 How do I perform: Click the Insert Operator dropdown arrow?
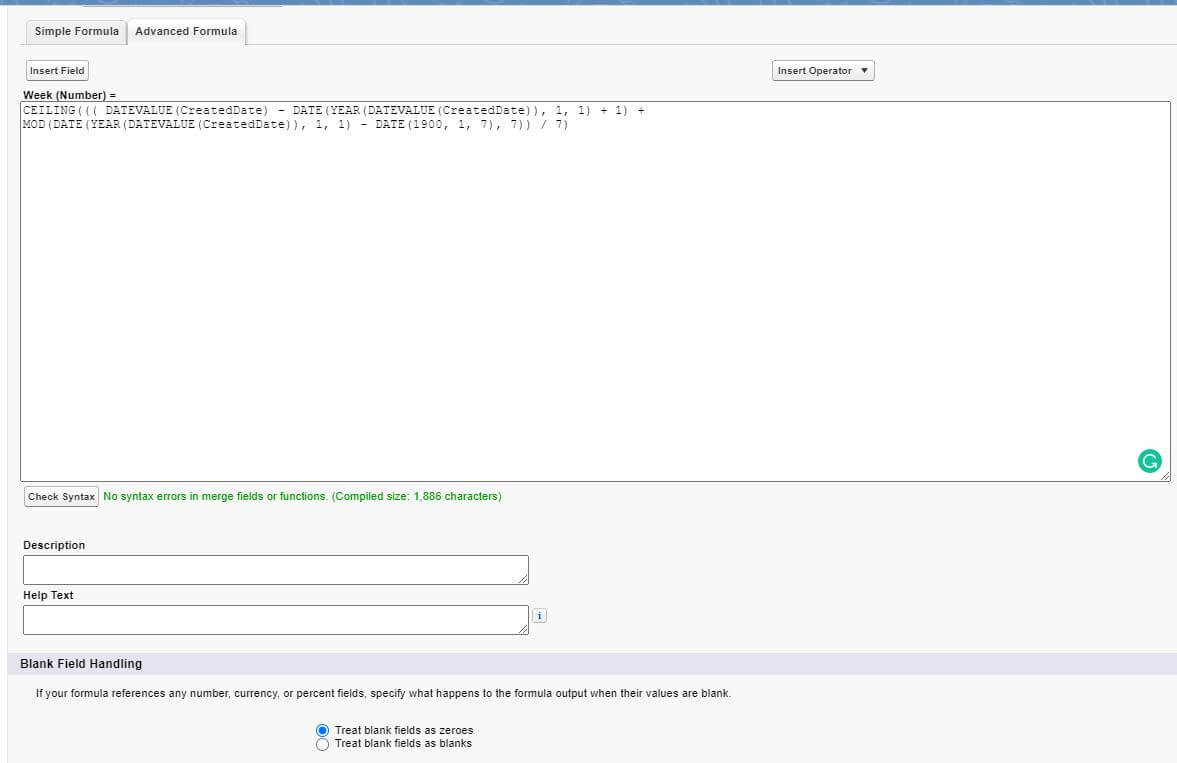coord(864,70)
